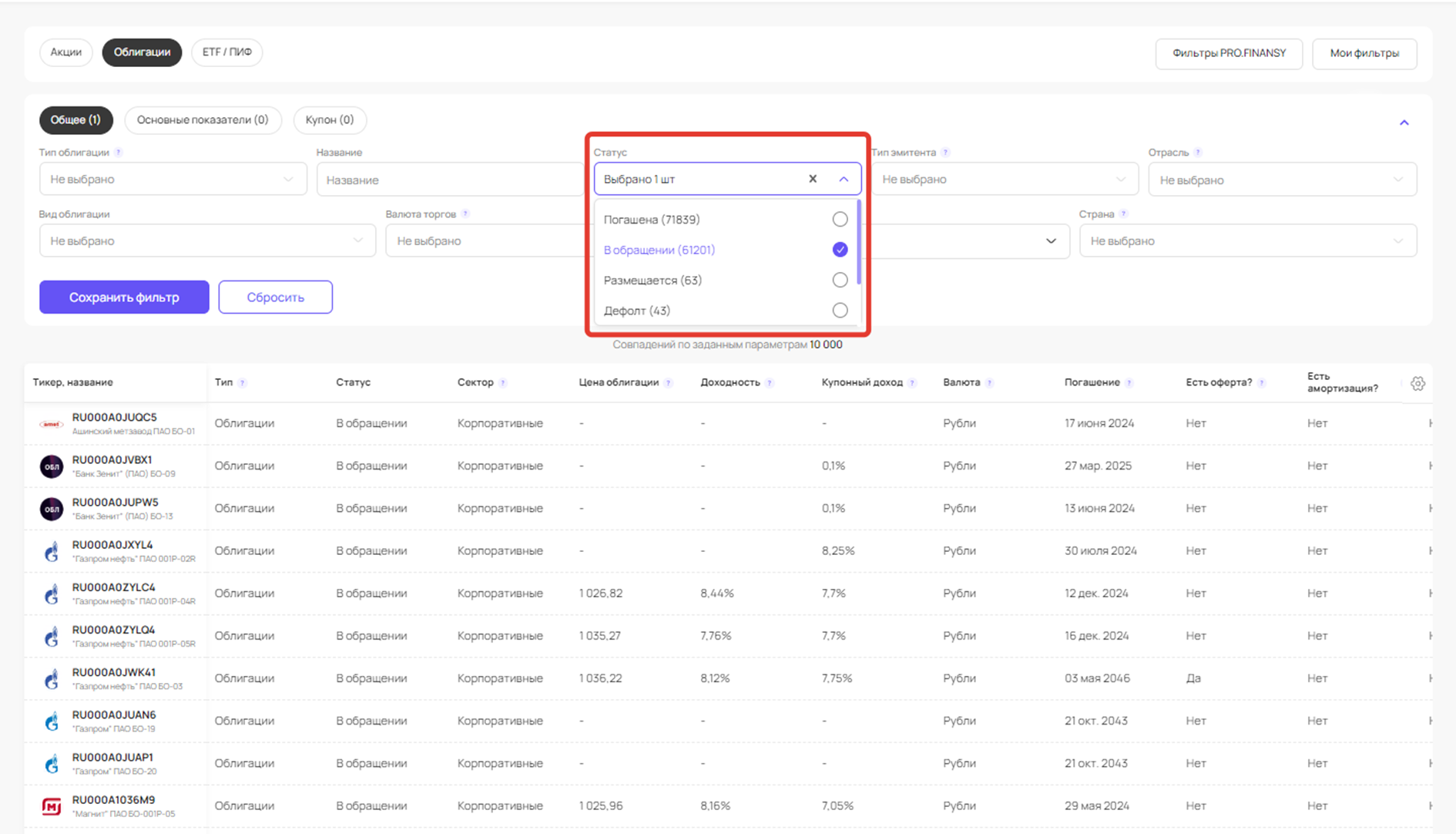The image size is (1456, 834).
Task: Open the Тип облигации dropdown
Action: (x=173, y=180)
